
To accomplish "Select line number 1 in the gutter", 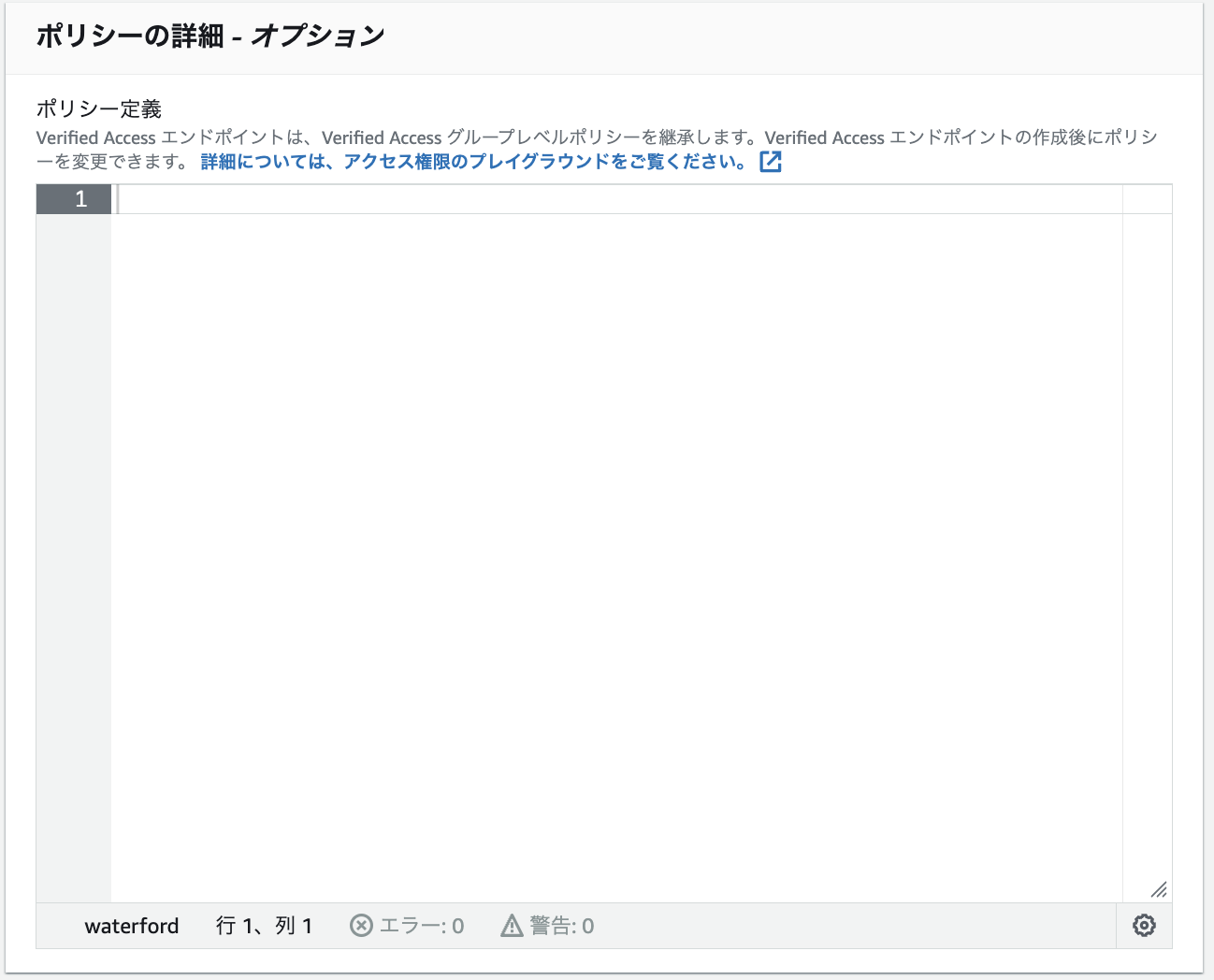I will 79,198.
